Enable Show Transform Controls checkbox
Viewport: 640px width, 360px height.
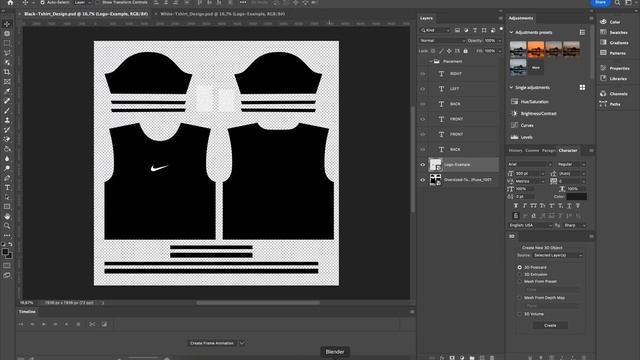pyautogui.click(x=97, y=2)
